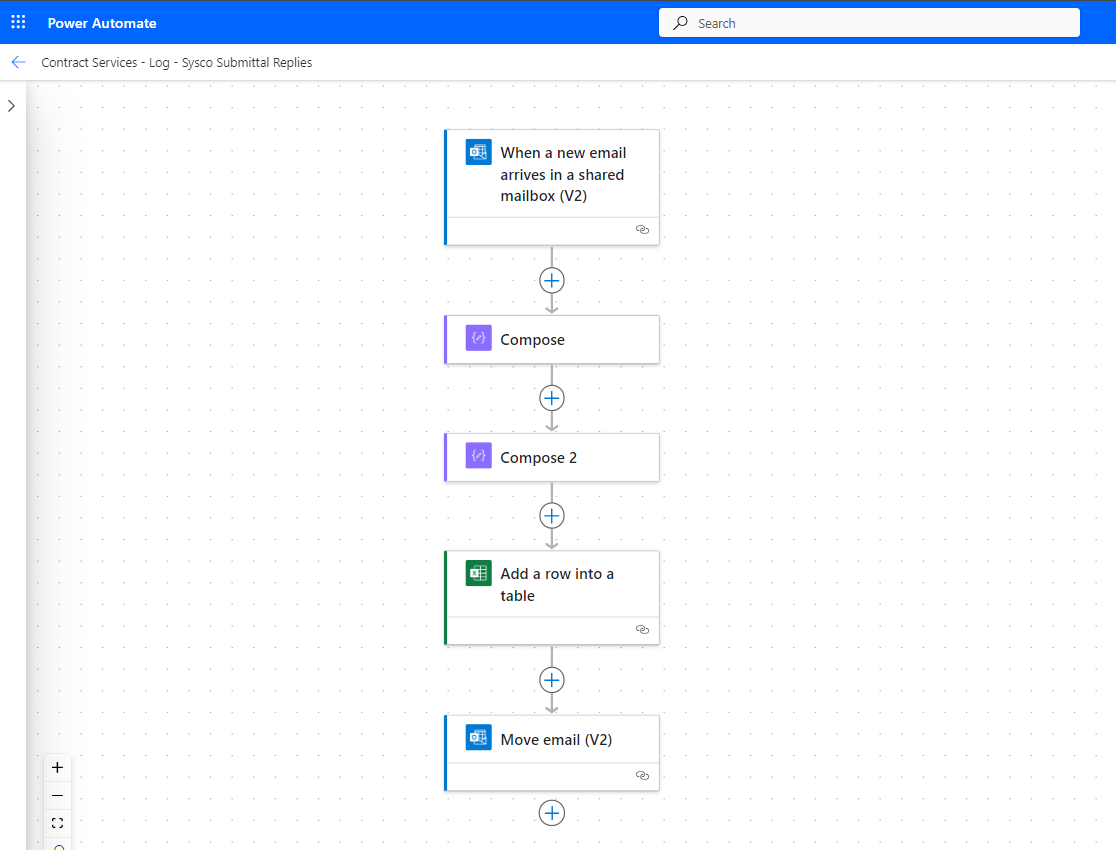The image size is (1116, 850).
Task: Select the flow name 'Contract Services - Log - Sysco Submittal Replies'
Action: tap(177, 63)
